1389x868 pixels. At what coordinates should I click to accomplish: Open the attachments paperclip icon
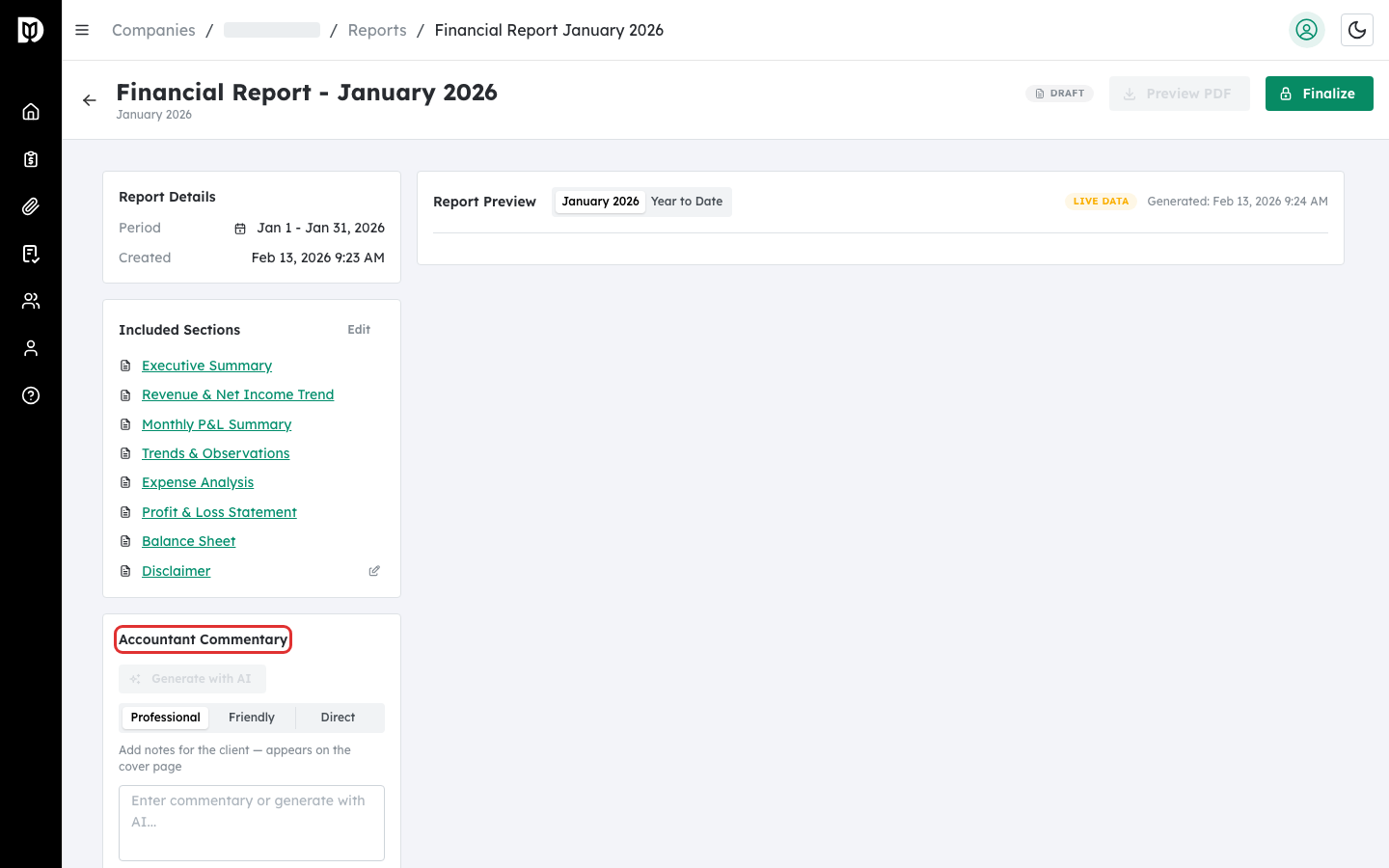point(30,205)
